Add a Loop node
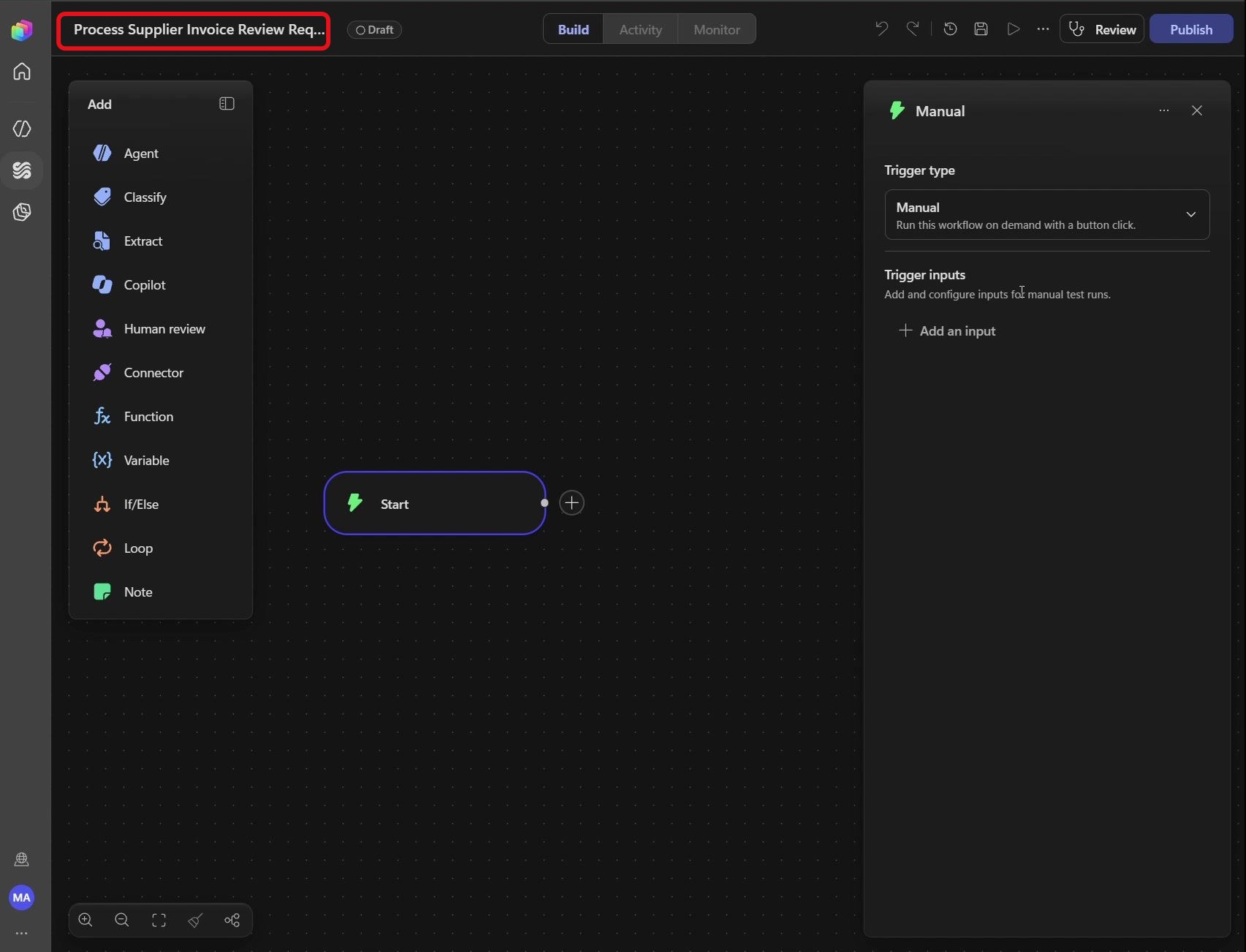Screen dimensions: 1246x952 (160, 548)
